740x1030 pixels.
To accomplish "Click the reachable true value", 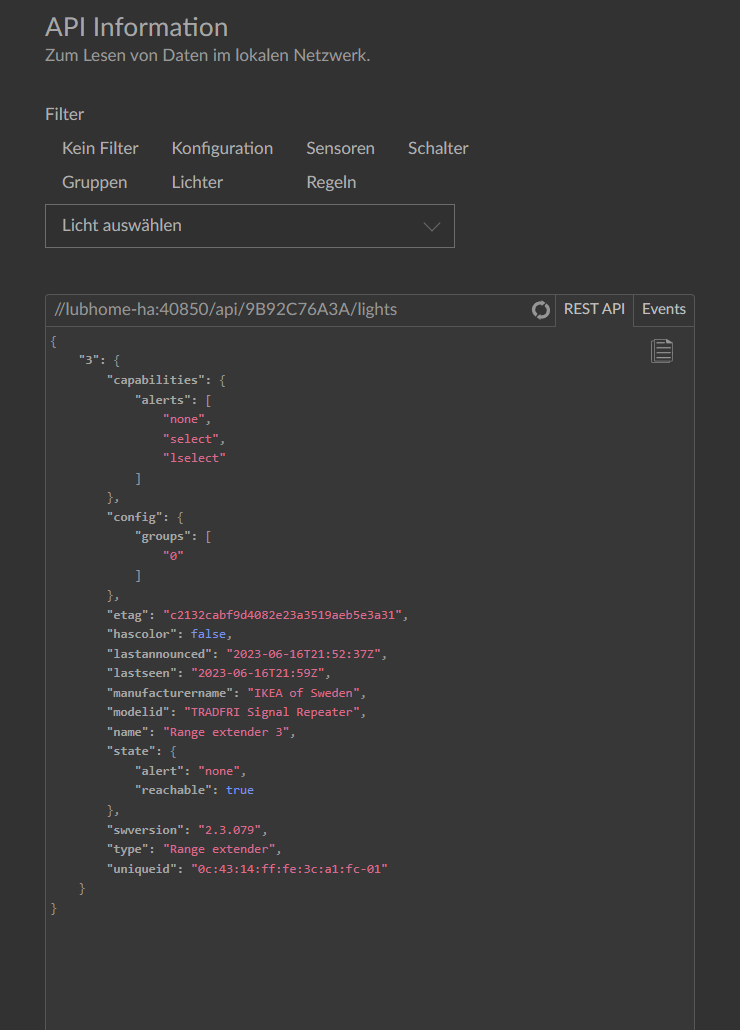I will pos(240,790).
